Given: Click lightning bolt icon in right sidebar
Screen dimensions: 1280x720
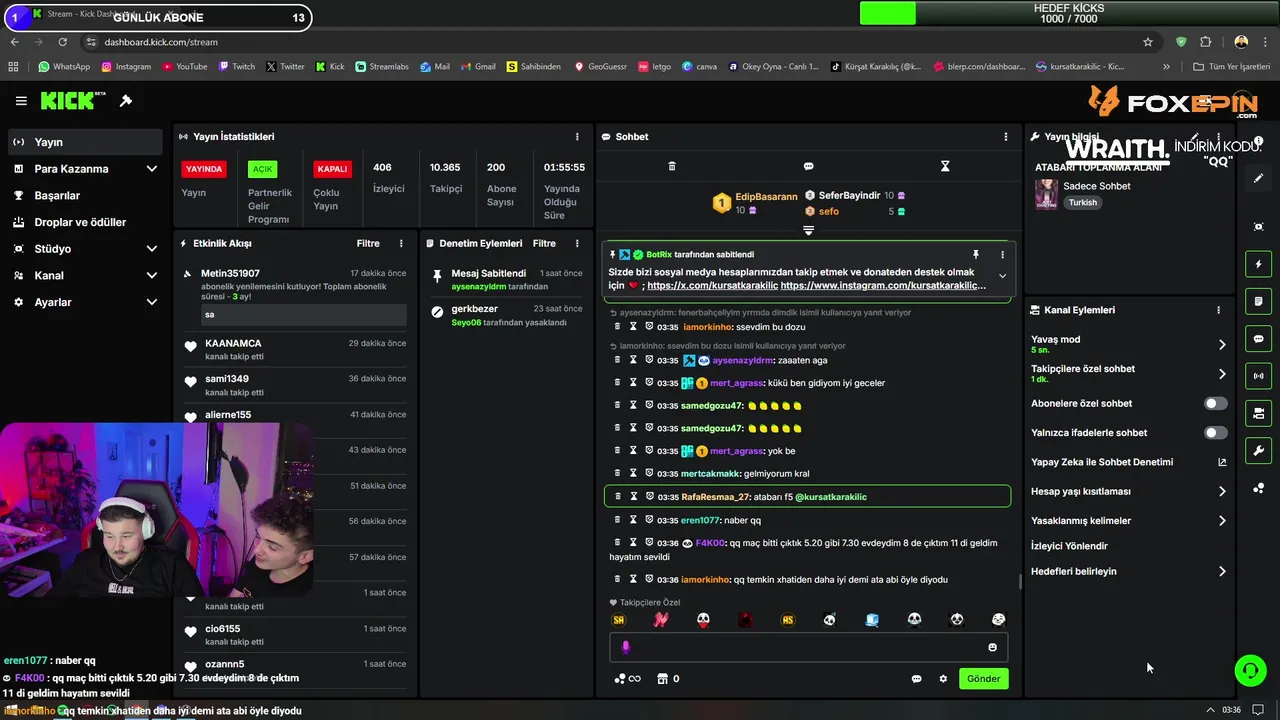Looking at the screenshot, I should [1259, 264].
